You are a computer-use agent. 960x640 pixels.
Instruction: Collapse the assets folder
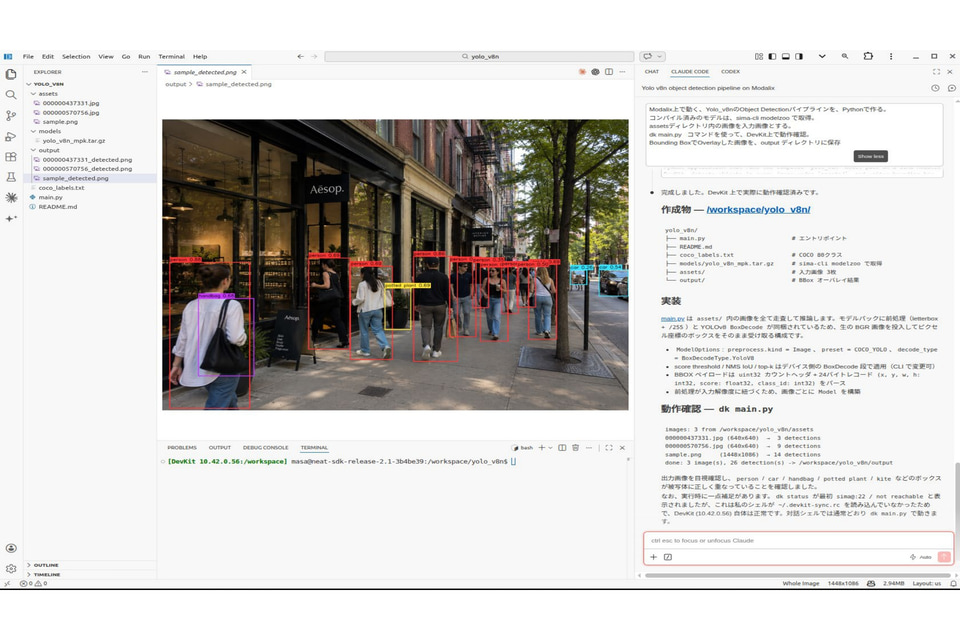(x=47, y=94)
